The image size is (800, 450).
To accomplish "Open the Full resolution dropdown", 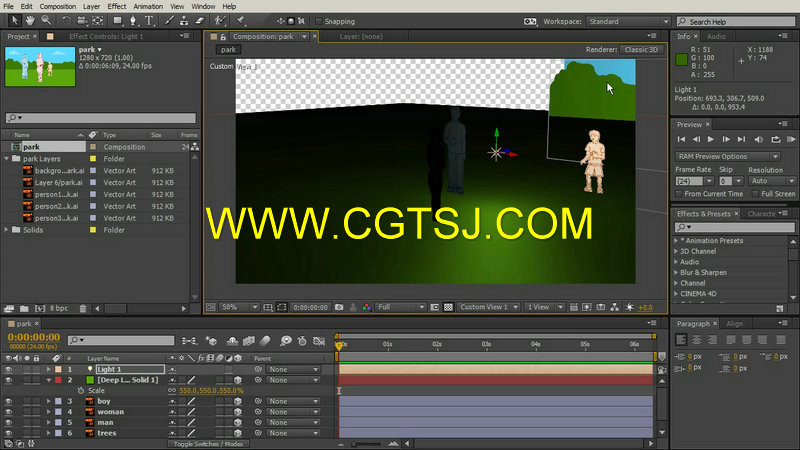I will [x=401, y=307].
